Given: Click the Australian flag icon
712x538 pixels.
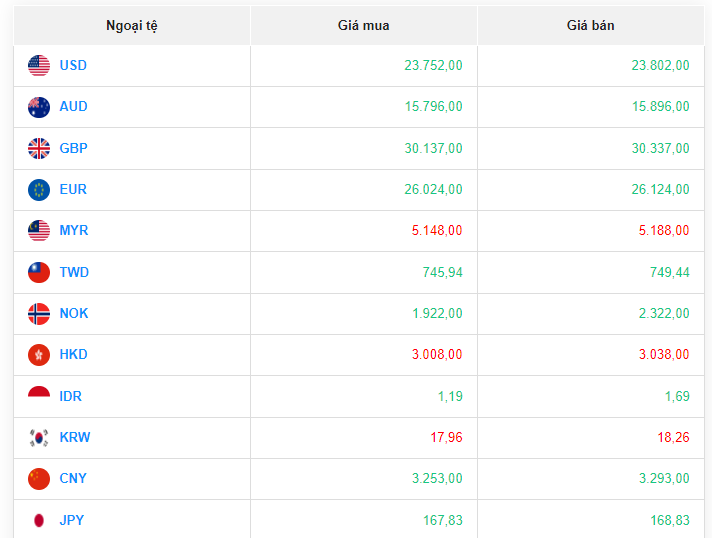Looking at the screenshot, I should tap(39, 107).
